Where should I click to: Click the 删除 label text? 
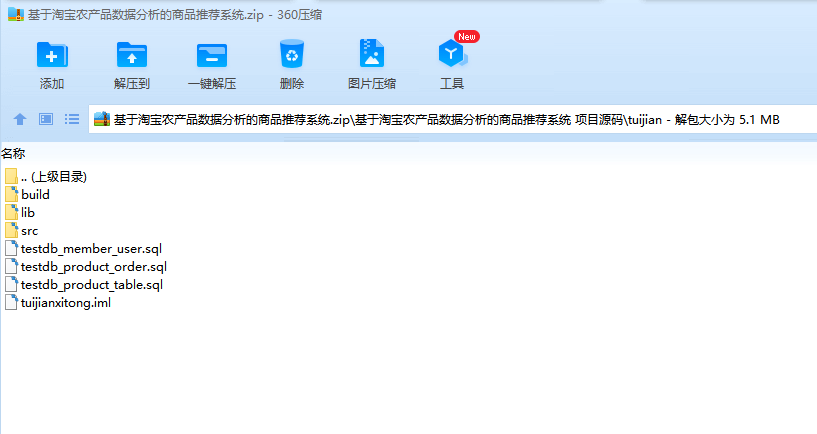(x=292, y=83)
